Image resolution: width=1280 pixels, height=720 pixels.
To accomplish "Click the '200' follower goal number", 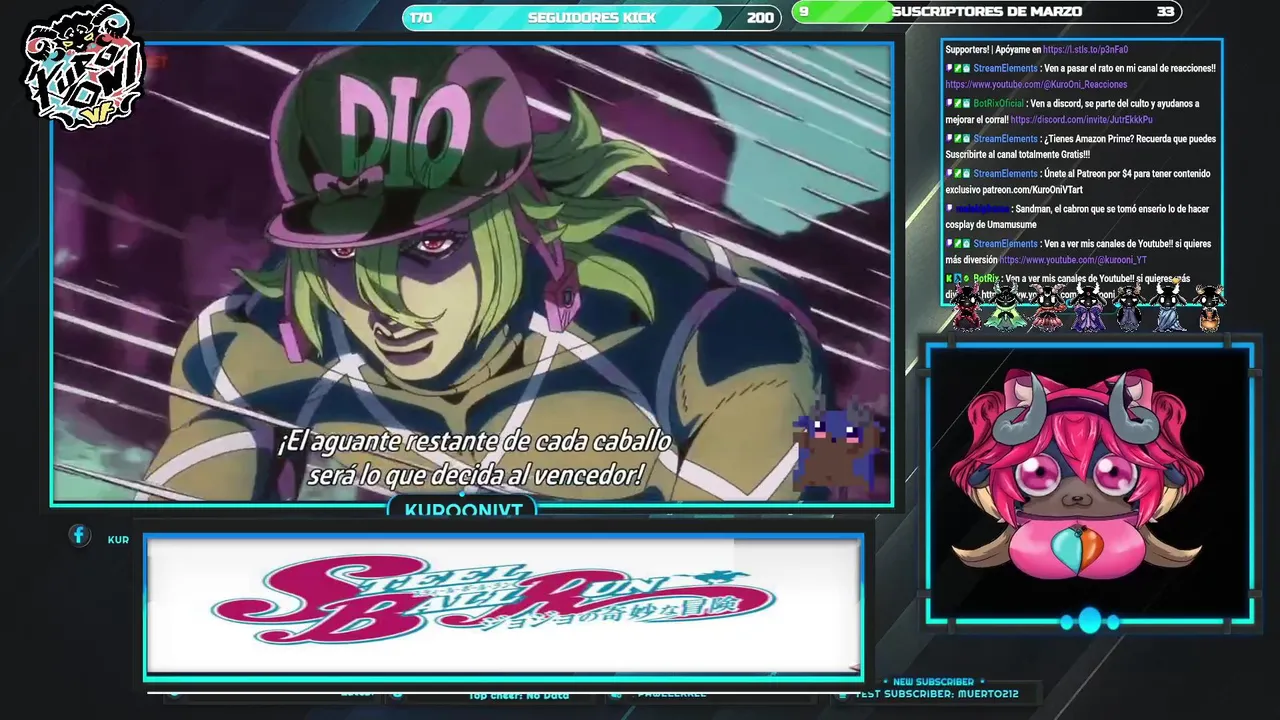I will point(760,18).
